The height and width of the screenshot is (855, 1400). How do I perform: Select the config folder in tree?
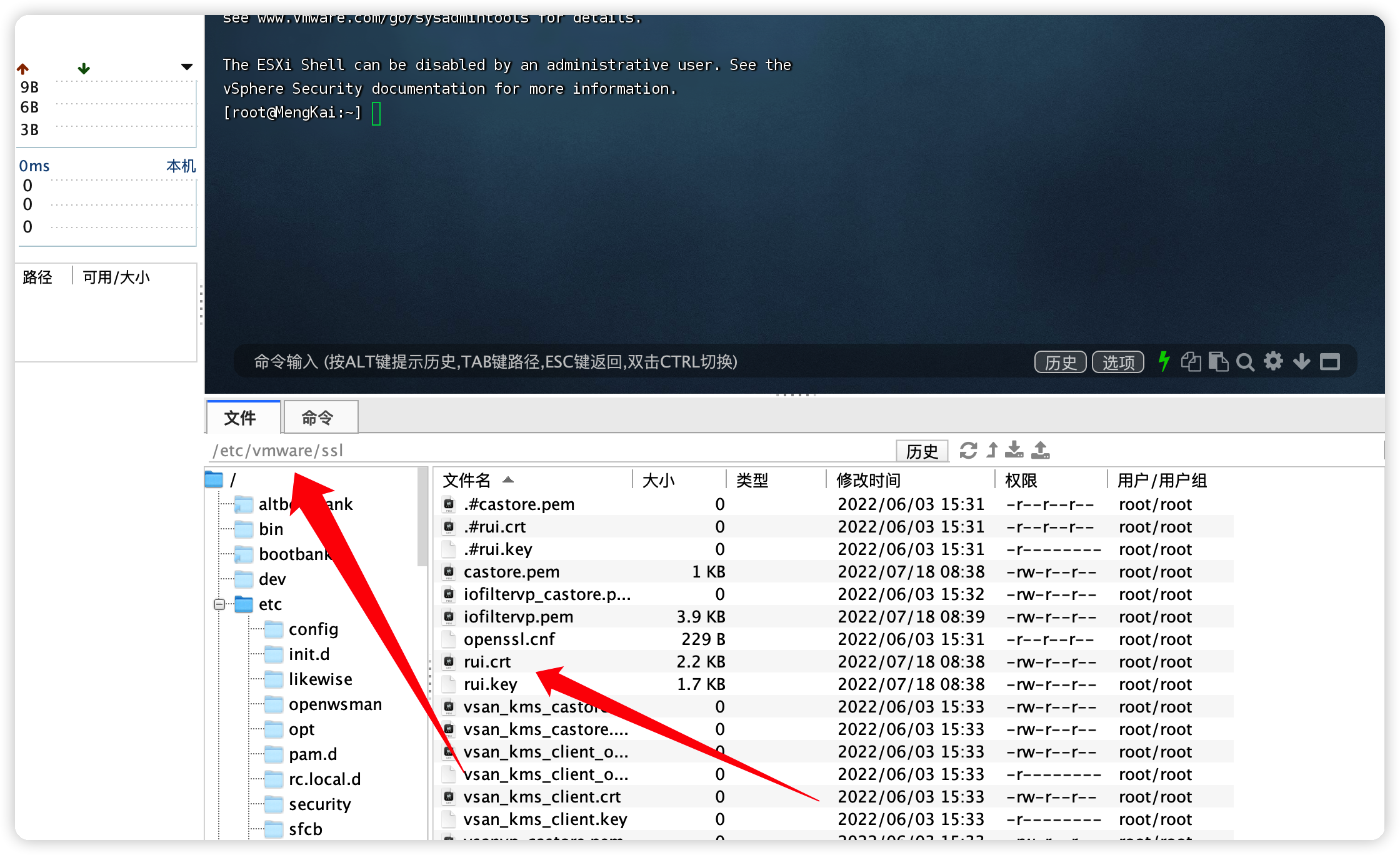click(301, 629)
